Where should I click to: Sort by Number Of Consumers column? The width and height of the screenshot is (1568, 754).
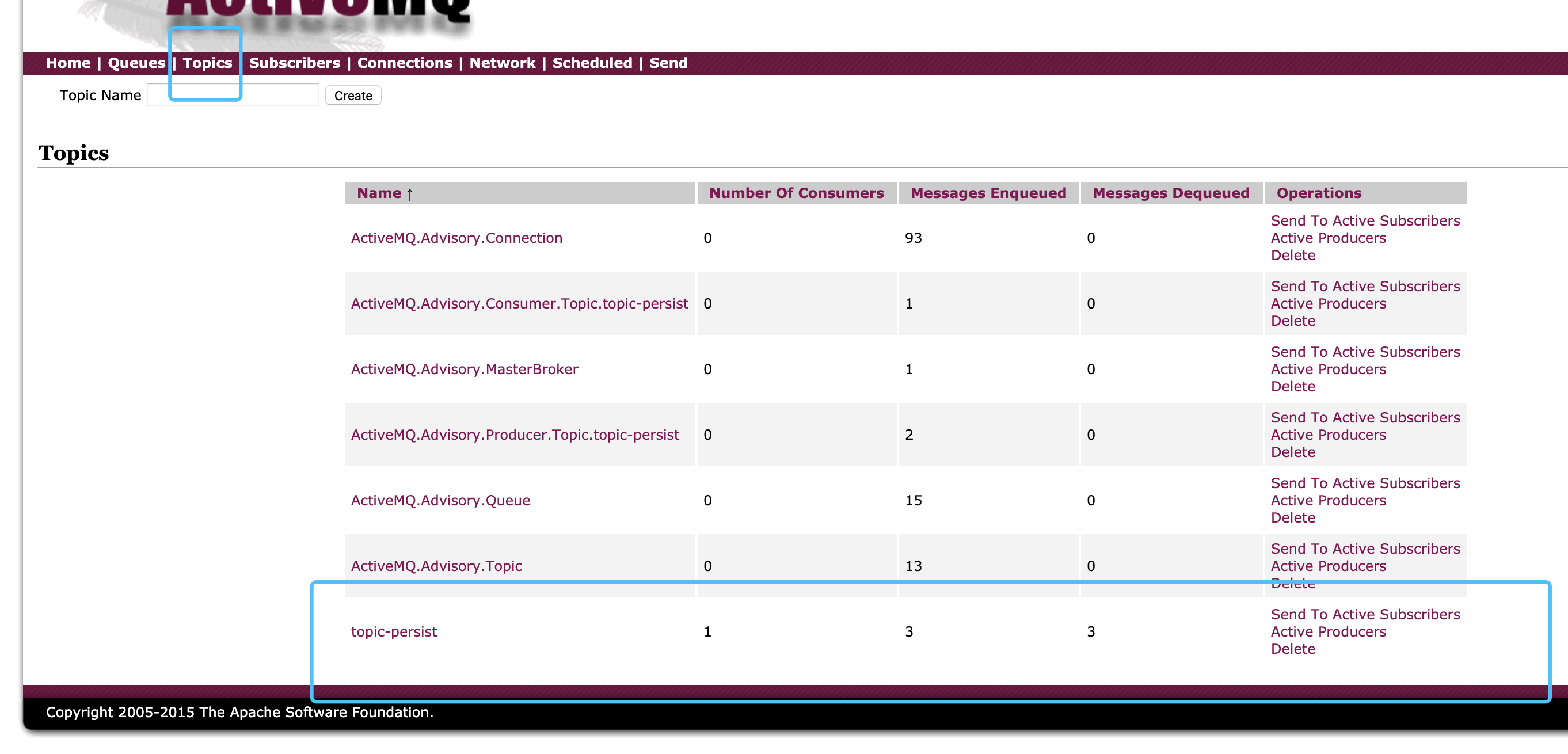click(796, 193)
